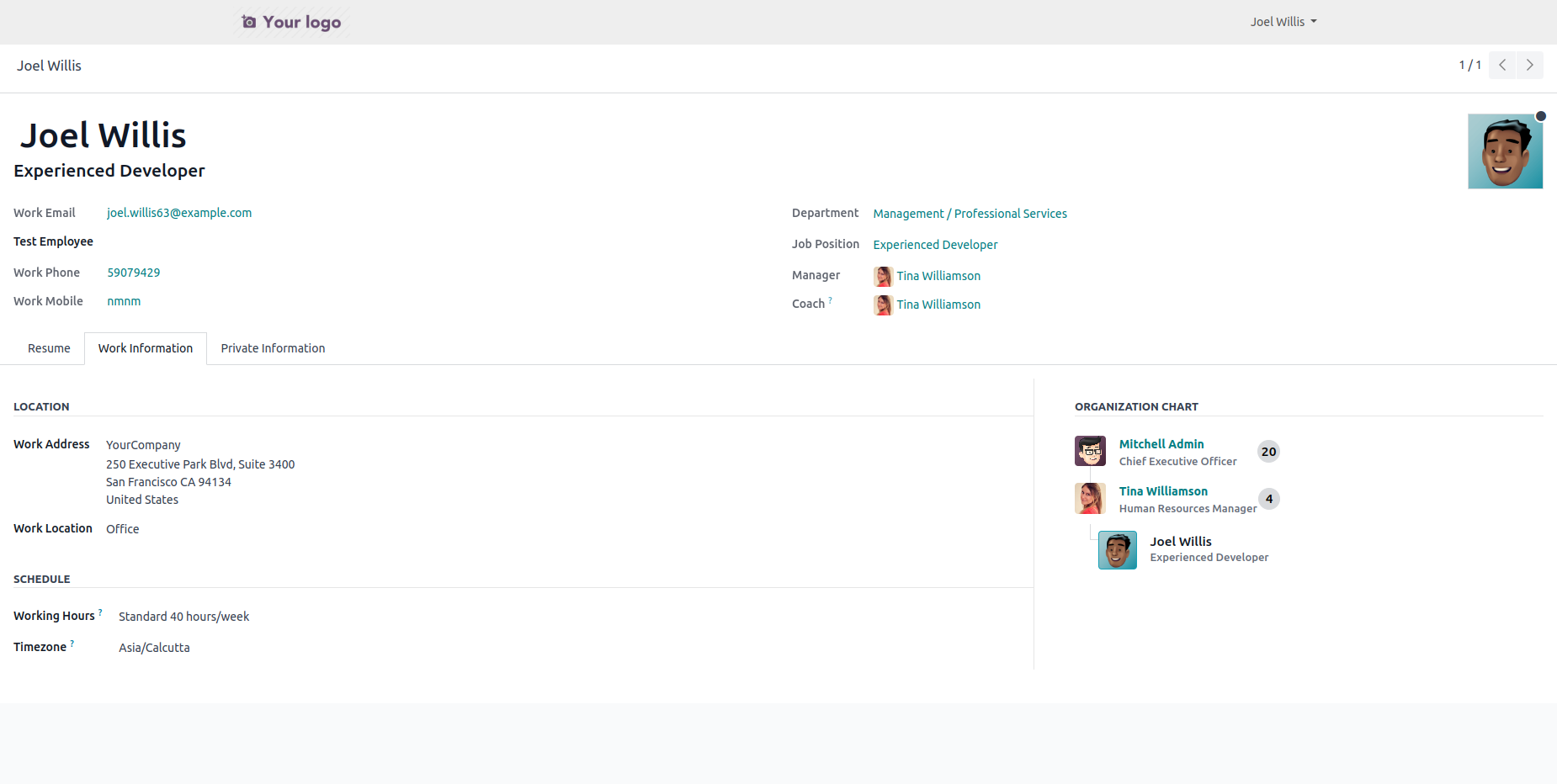Click Tina Williamson's avatar beside Coach
The width and height of the screenshot is (1557, 784).
point(883,305)
